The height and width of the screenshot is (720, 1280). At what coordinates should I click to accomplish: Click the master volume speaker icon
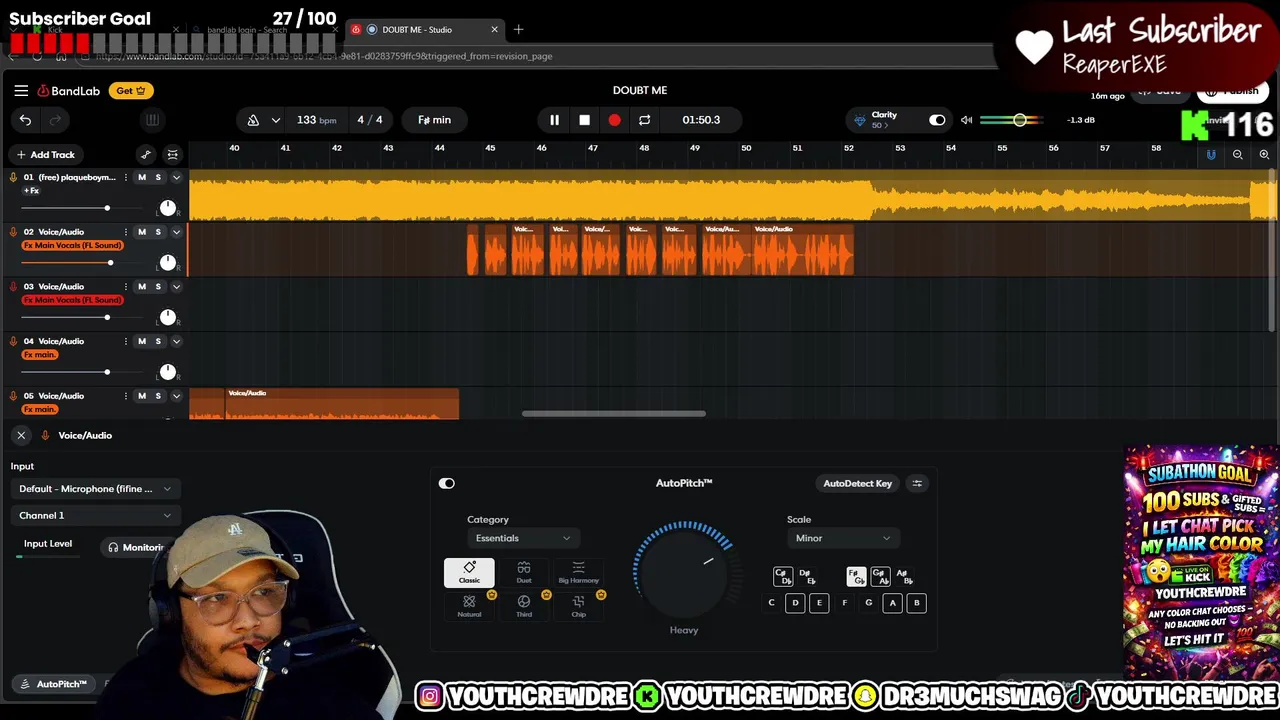tap(966, 120)
